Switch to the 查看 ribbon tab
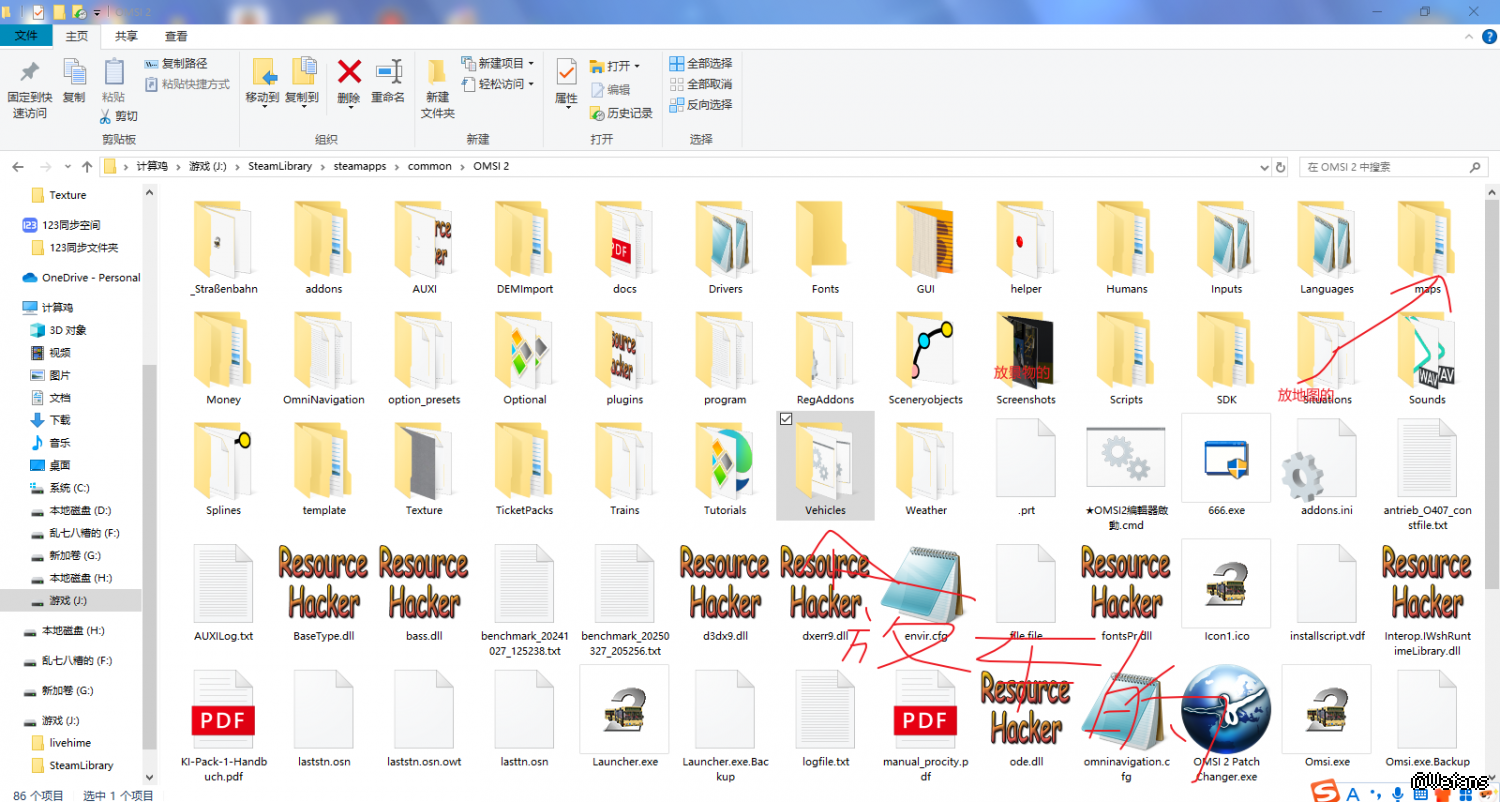Image resolution: width=1500 pixels, height=802 pixels. point(177,36)
